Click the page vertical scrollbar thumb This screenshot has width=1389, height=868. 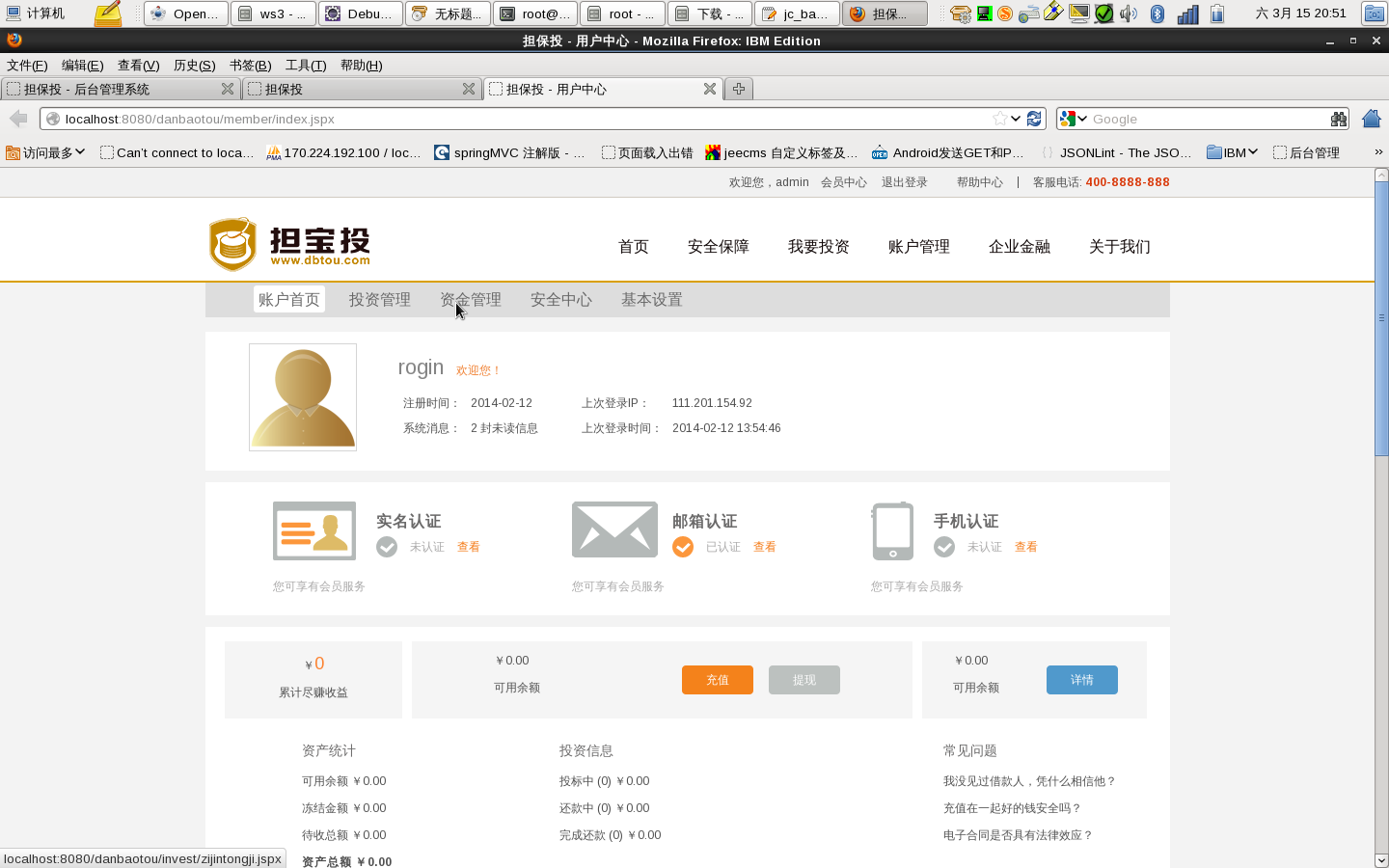pyautogui.click(x=1381, y=318)
